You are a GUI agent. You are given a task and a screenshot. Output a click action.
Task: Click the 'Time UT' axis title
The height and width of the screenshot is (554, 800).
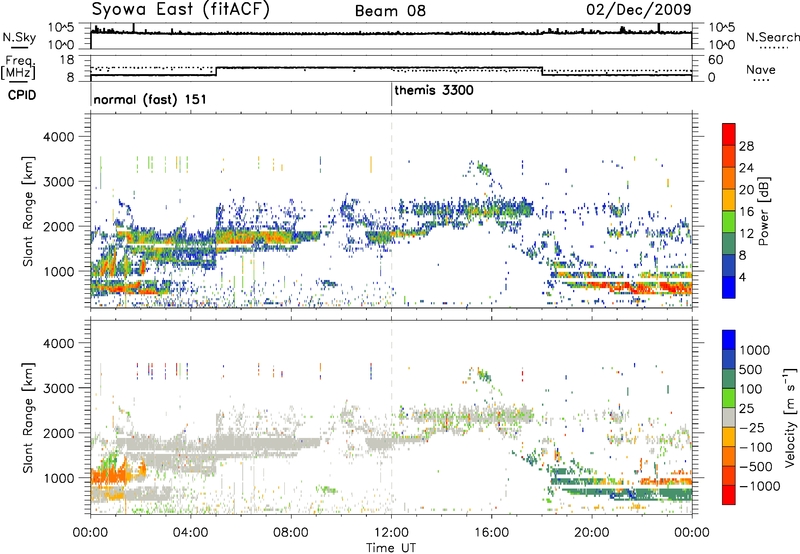tap(391, 548)
